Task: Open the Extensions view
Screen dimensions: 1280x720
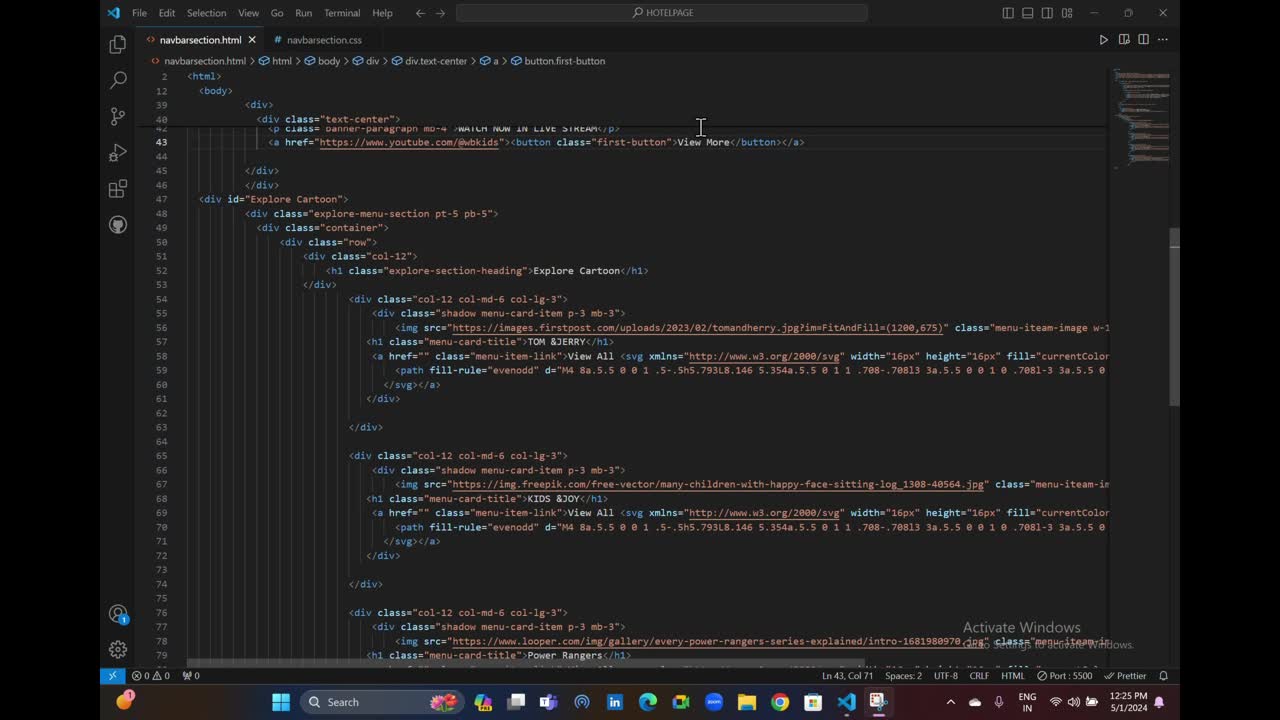Action: tap(118, 189)
